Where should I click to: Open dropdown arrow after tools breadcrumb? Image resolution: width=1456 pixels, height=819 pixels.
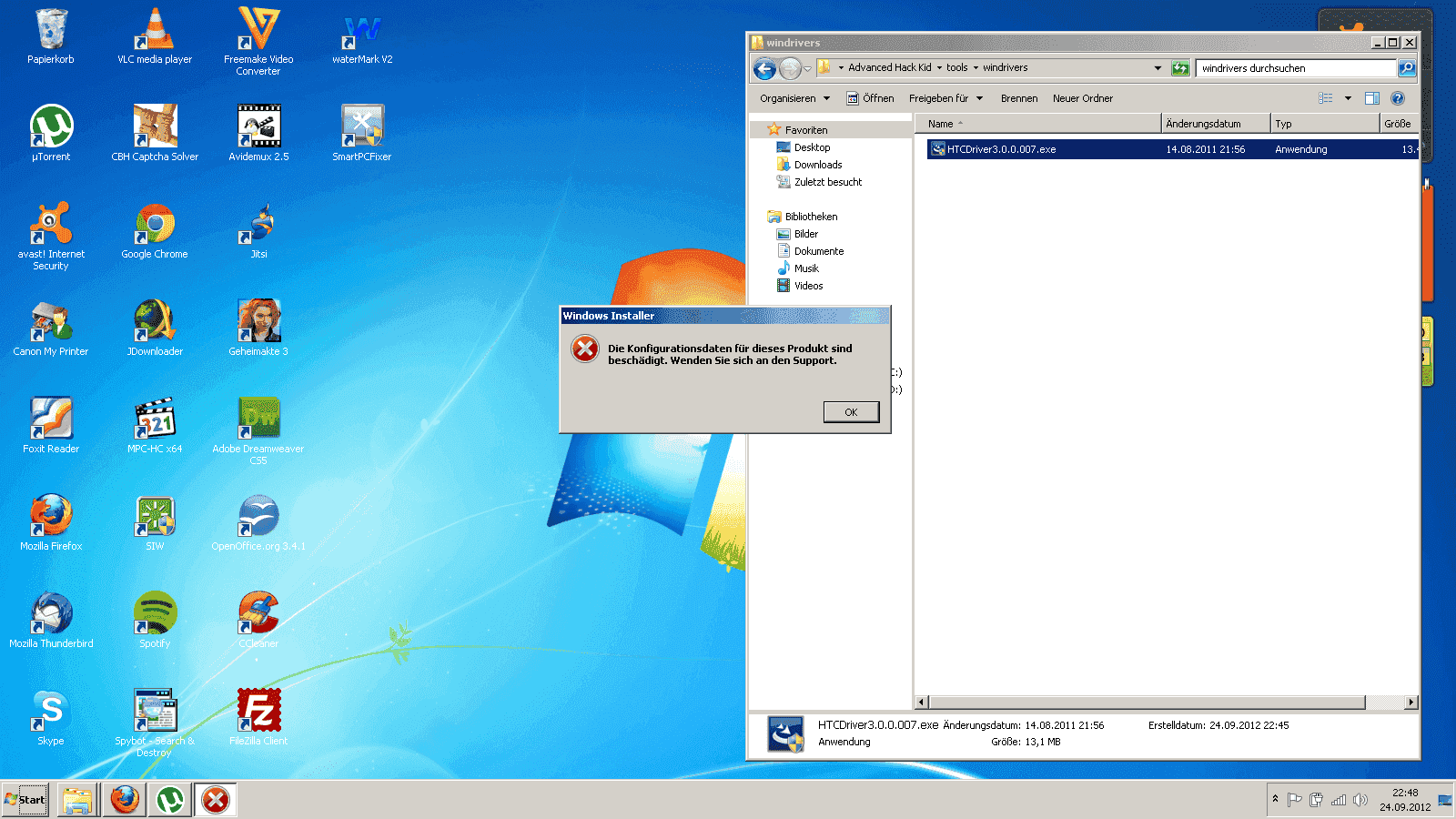click(x=976, y=67)
